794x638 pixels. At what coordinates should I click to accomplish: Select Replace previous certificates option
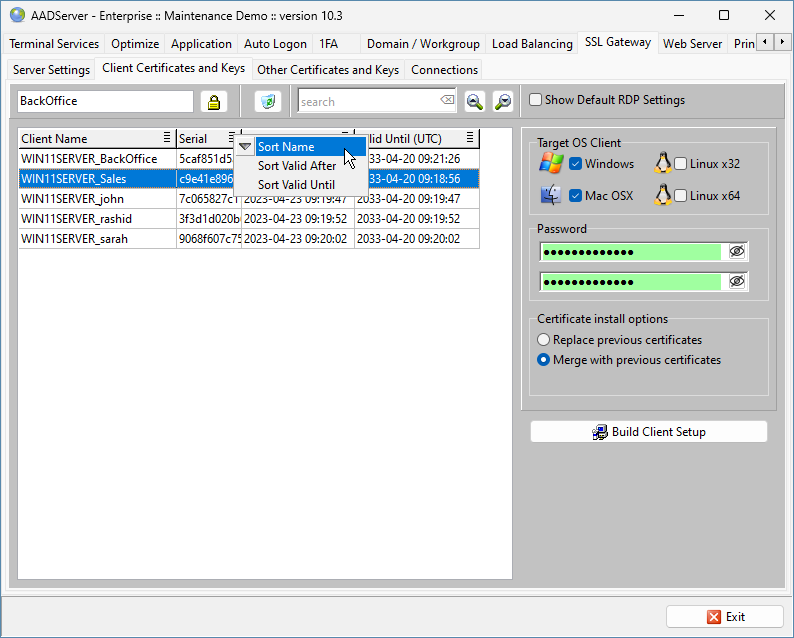[544, 340]
